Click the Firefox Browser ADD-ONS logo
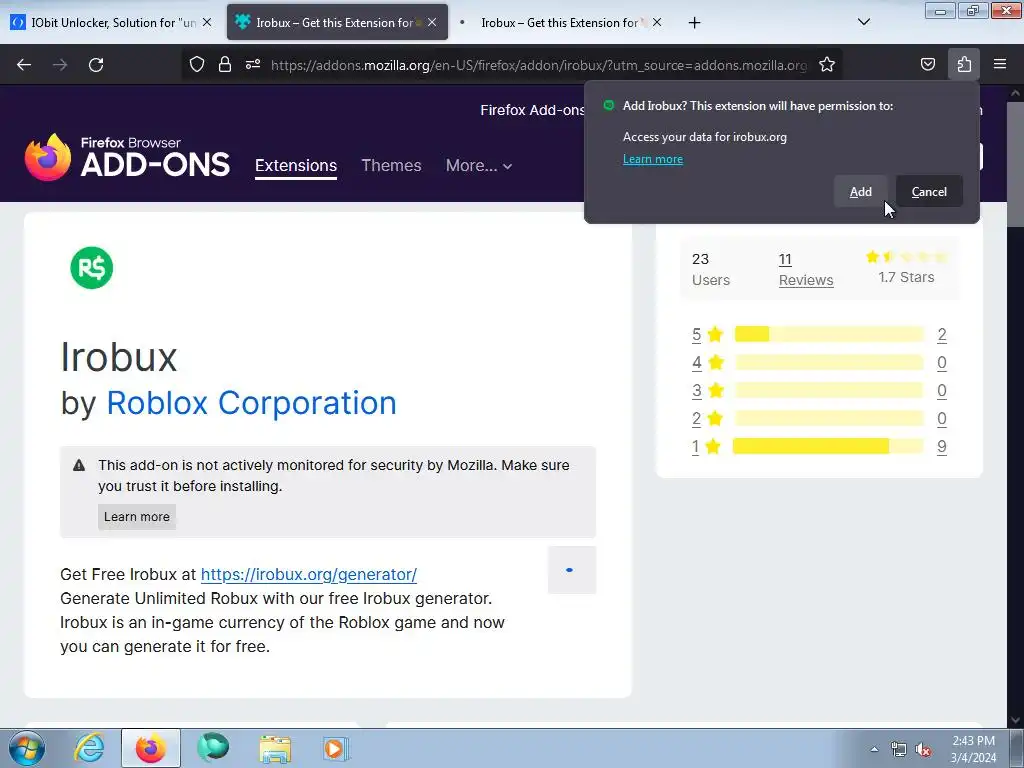This screenshot has width=1024, height=768. click(x=127, y=157)
